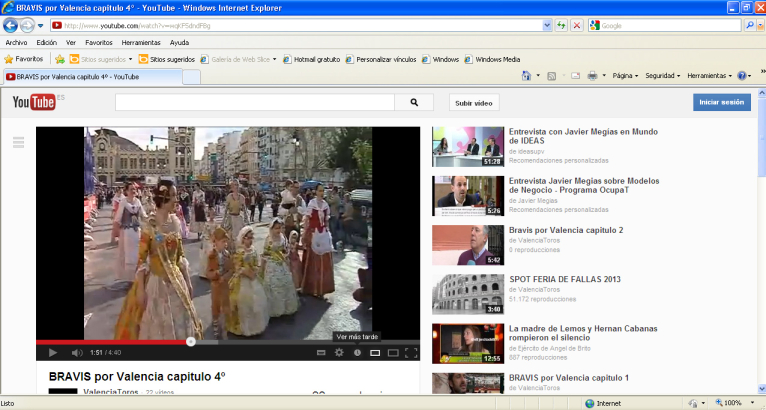Toggle the annotations icon in player
This screenshot has width=766, height=410.
click(x=321, y=352)
